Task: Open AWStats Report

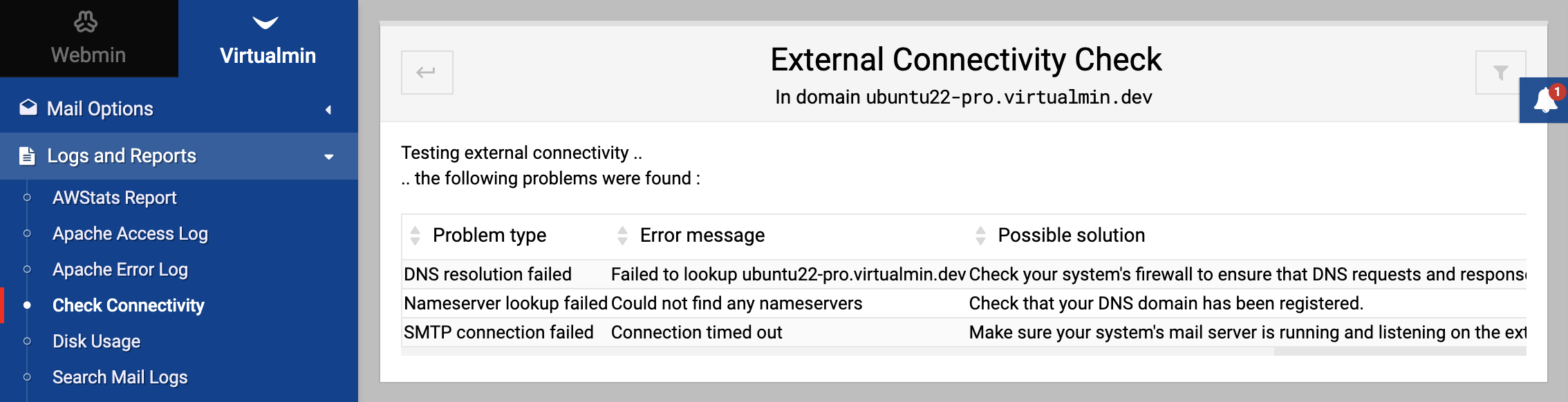Action: coord(115,198)
